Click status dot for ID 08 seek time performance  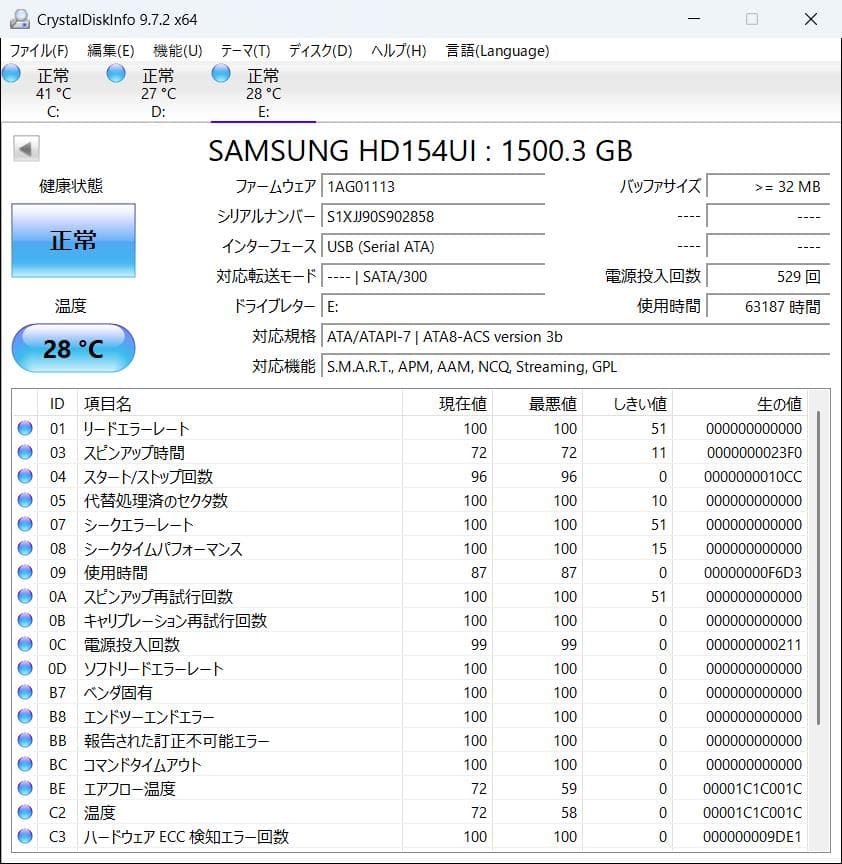coord(25,548)
